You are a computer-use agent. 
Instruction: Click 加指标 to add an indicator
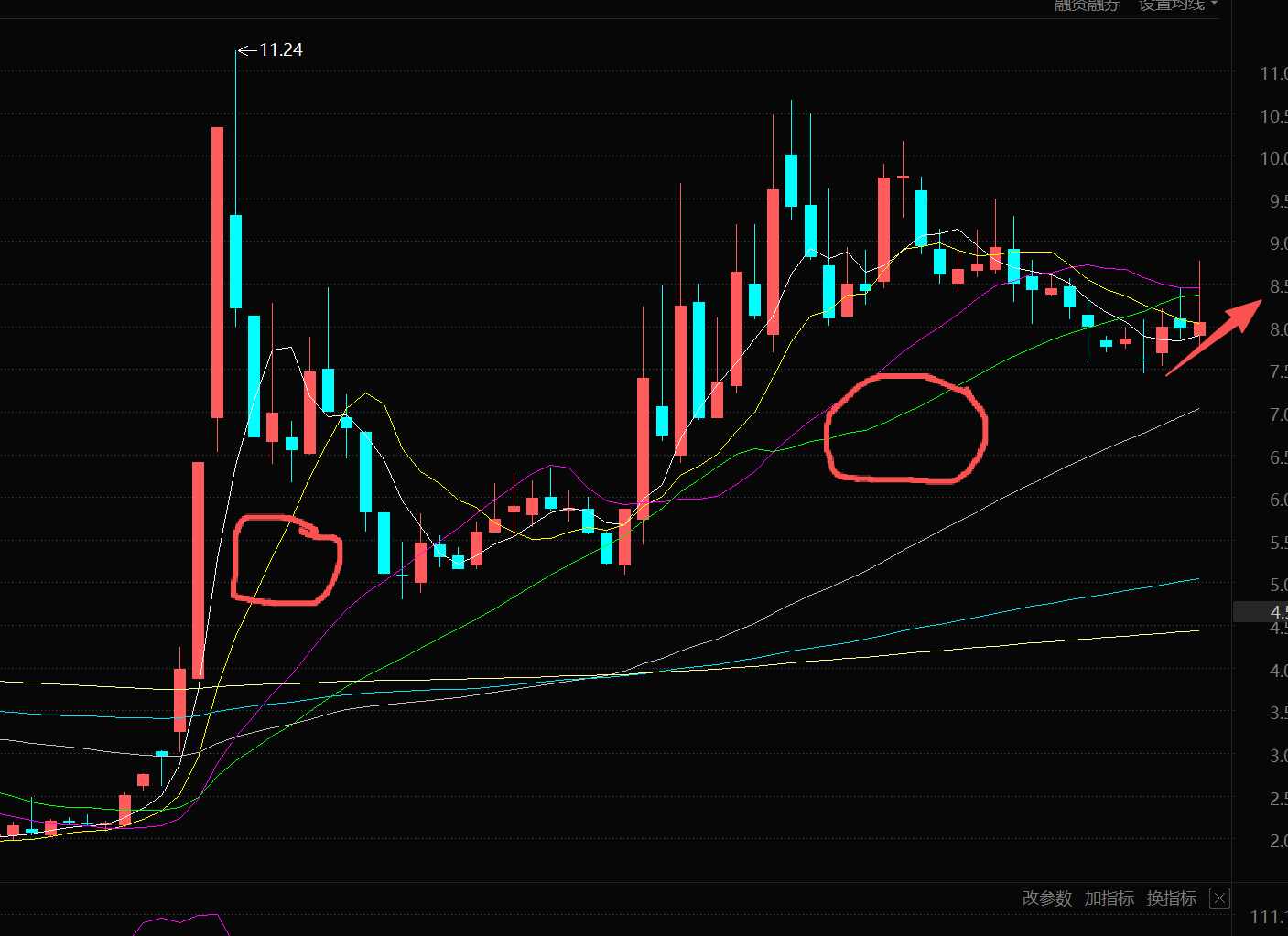tap(1109, 898)
